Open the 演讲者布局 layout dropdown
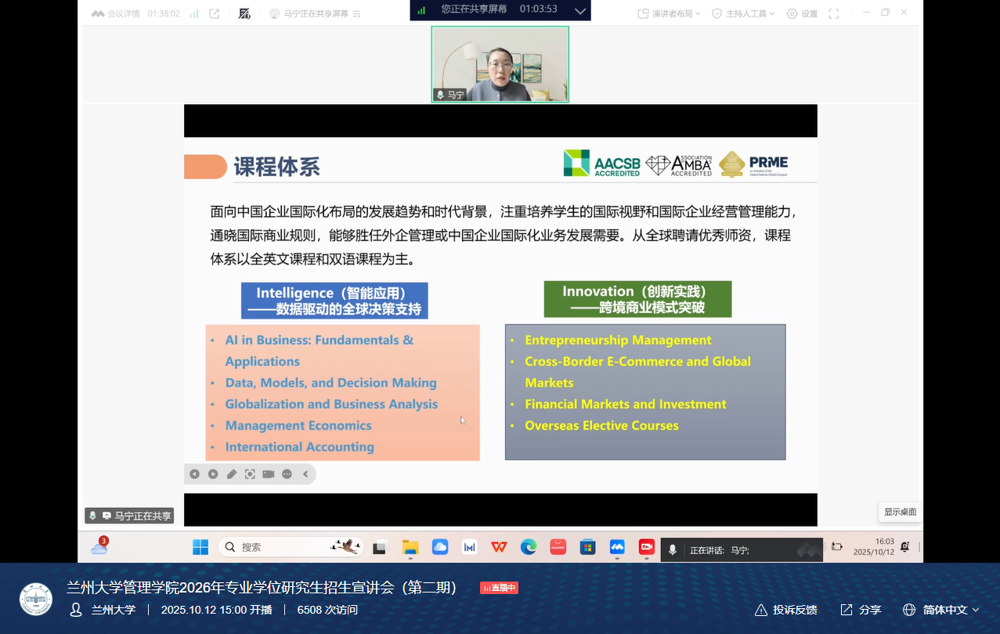1000x634 pixels. coord(669,14)
